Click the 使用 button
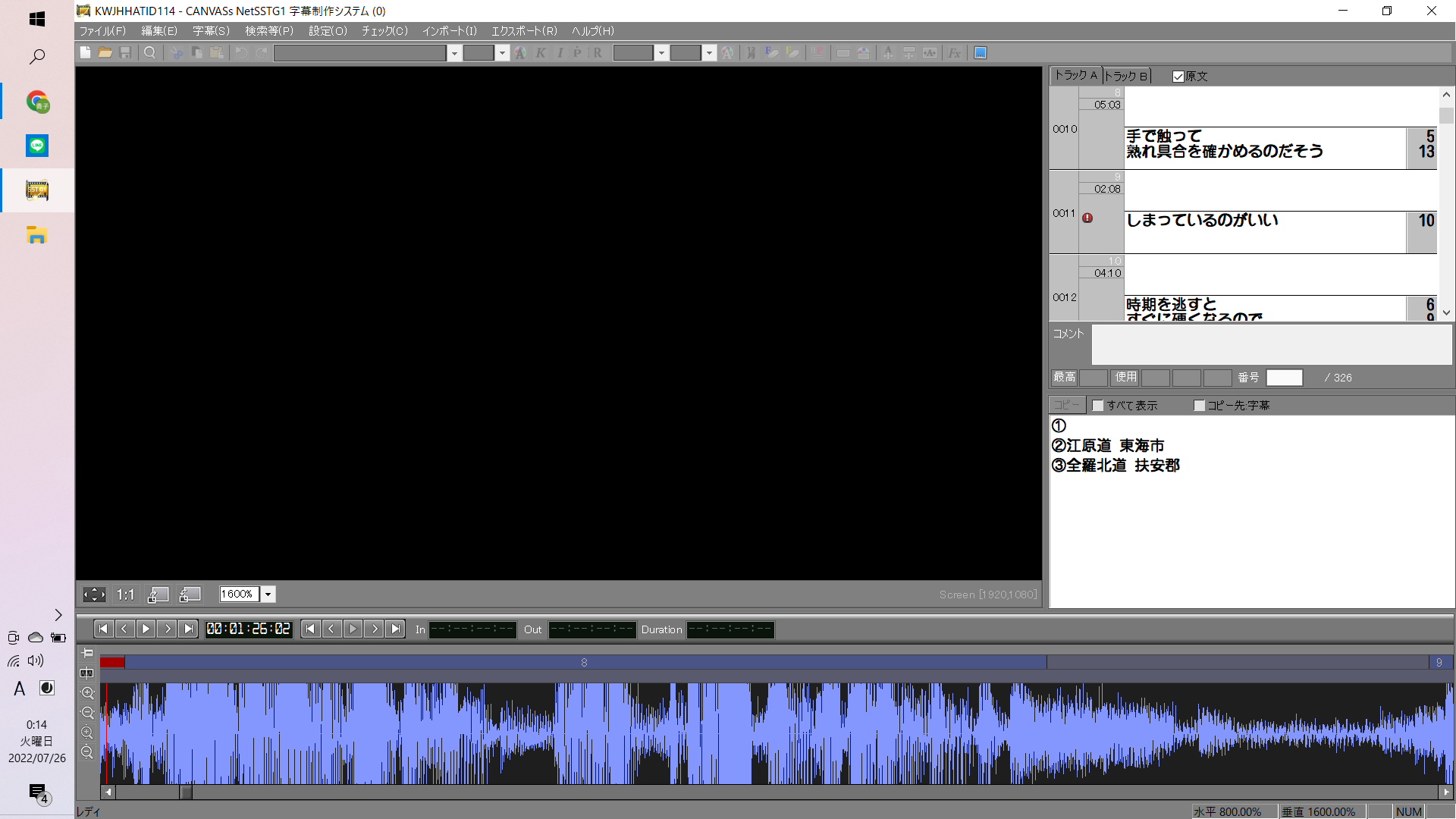 pyautogui.click(x=1125, y=377)
